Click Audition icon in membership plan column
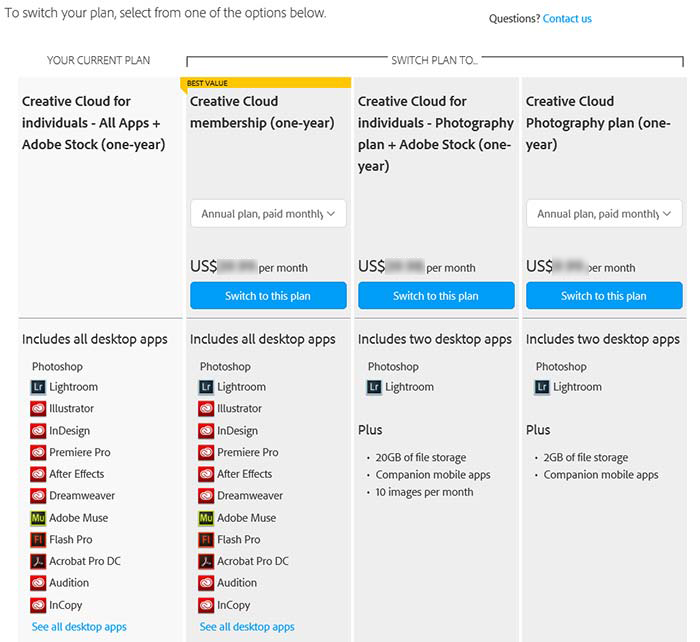 [206, 583]
